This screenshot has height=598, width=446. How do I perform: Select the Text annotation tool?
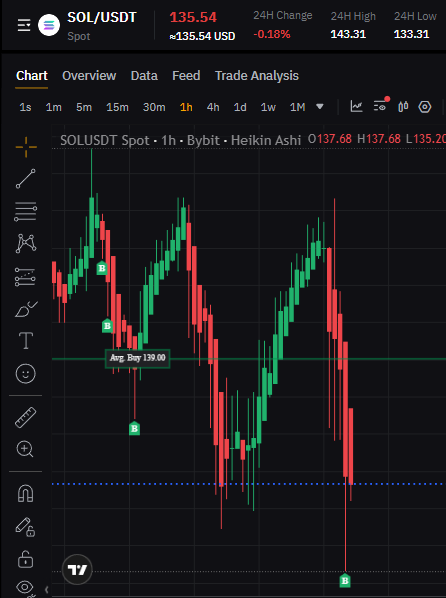coord(26,341)
